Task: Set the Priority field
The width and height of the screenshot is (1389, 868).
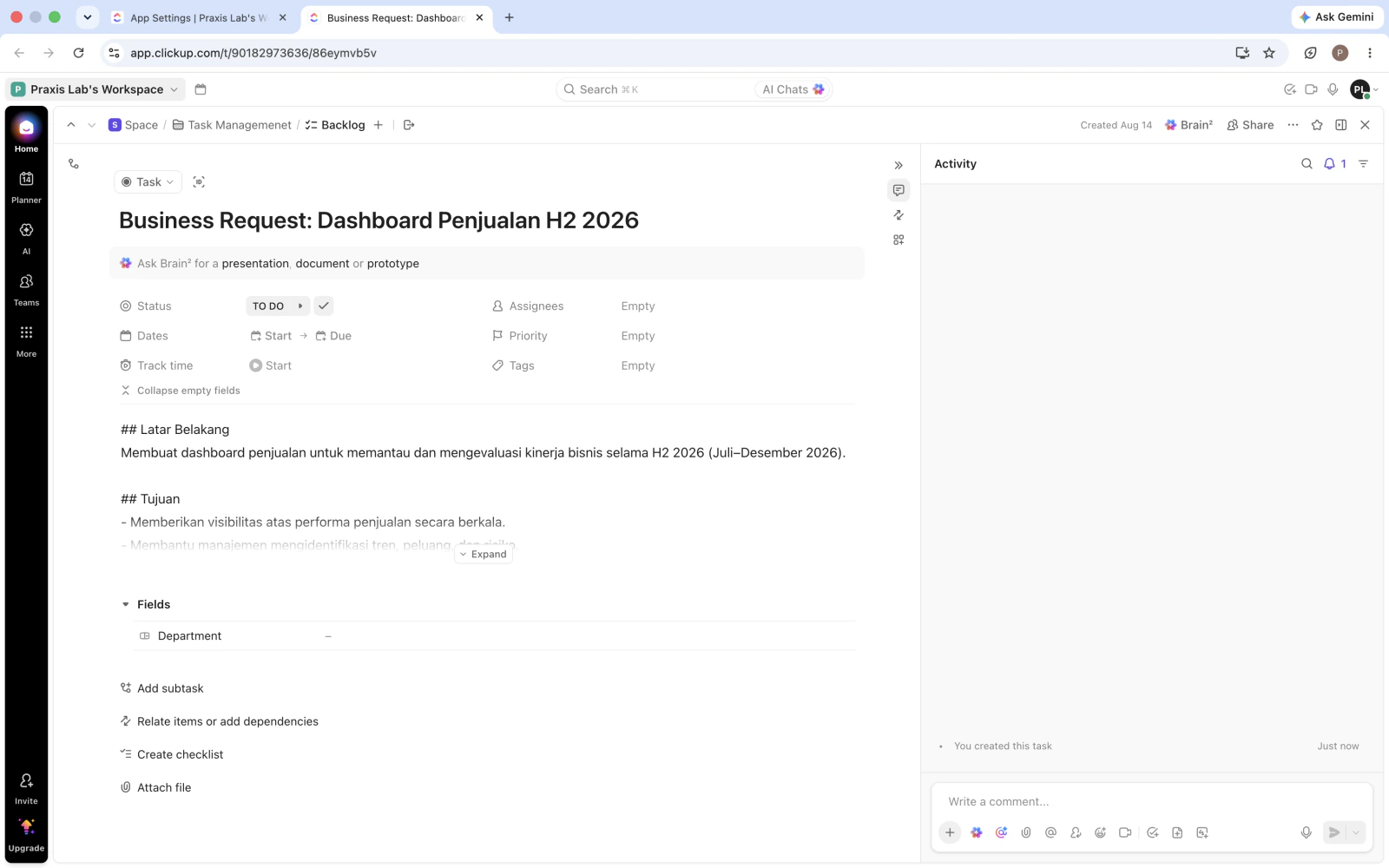Action: point(638,336)
